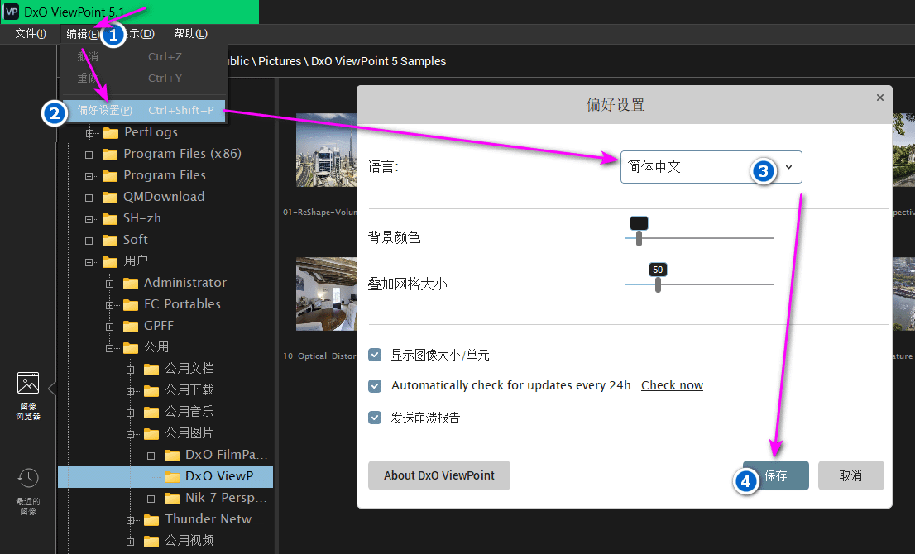
Task: Choose the redo entry Ctrl+Y
Action: click(145, 78)
